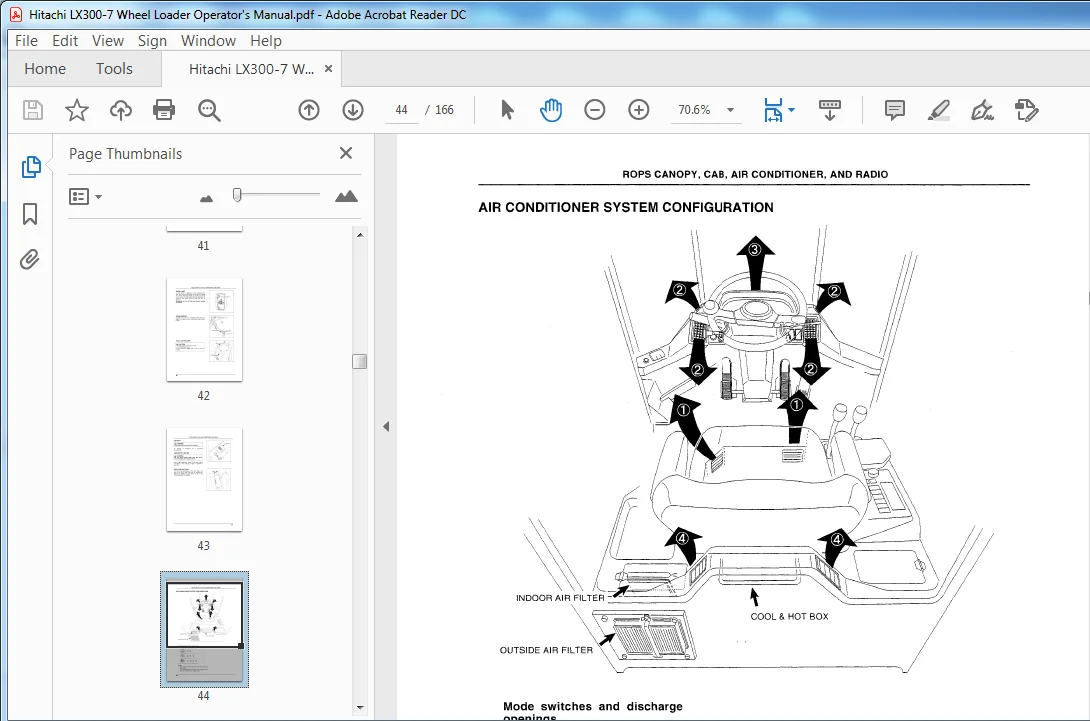
Task: Add the document to starred bookmarks
Action: (76, 110)
